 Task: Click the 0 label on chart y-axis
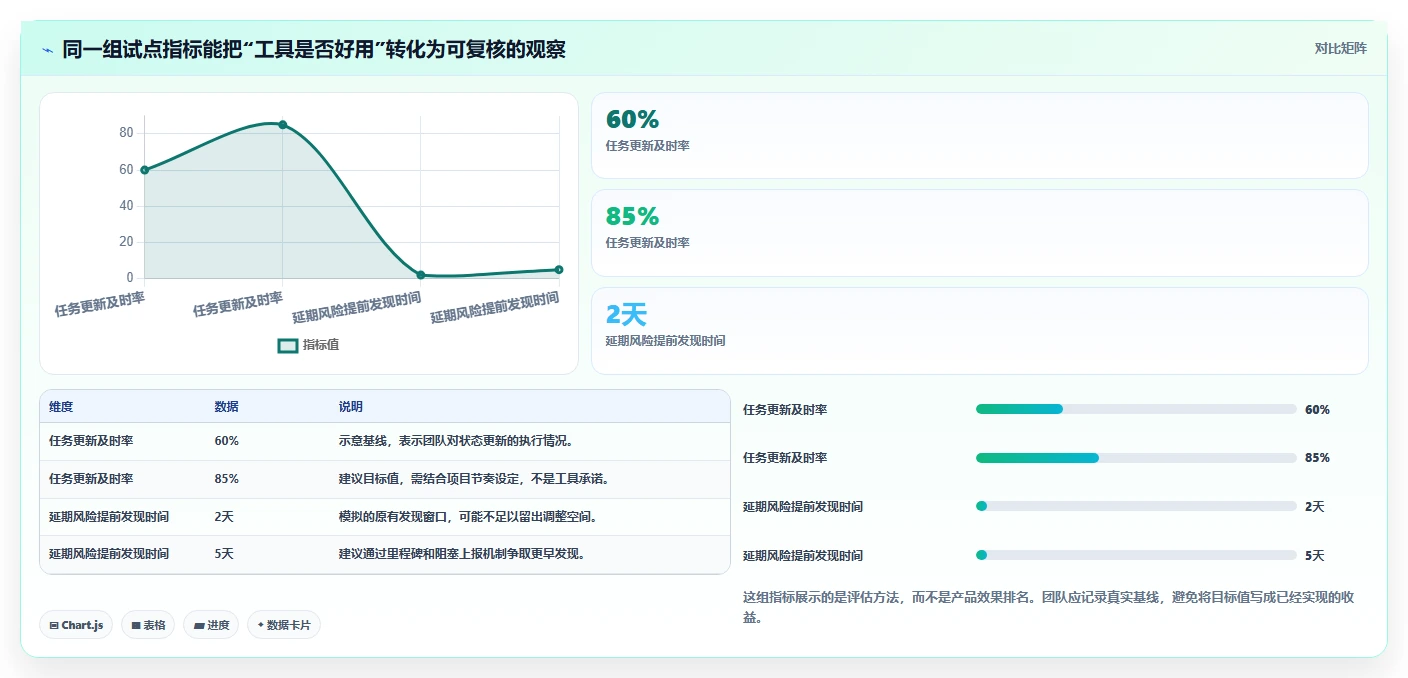[x=130, y=278]
